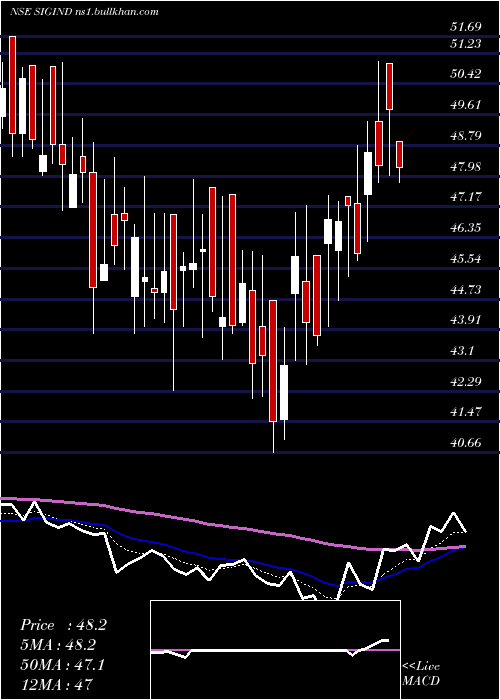Click the '5MA : 48.2' readout
The image size is (500, 700).
click(59, 645)
